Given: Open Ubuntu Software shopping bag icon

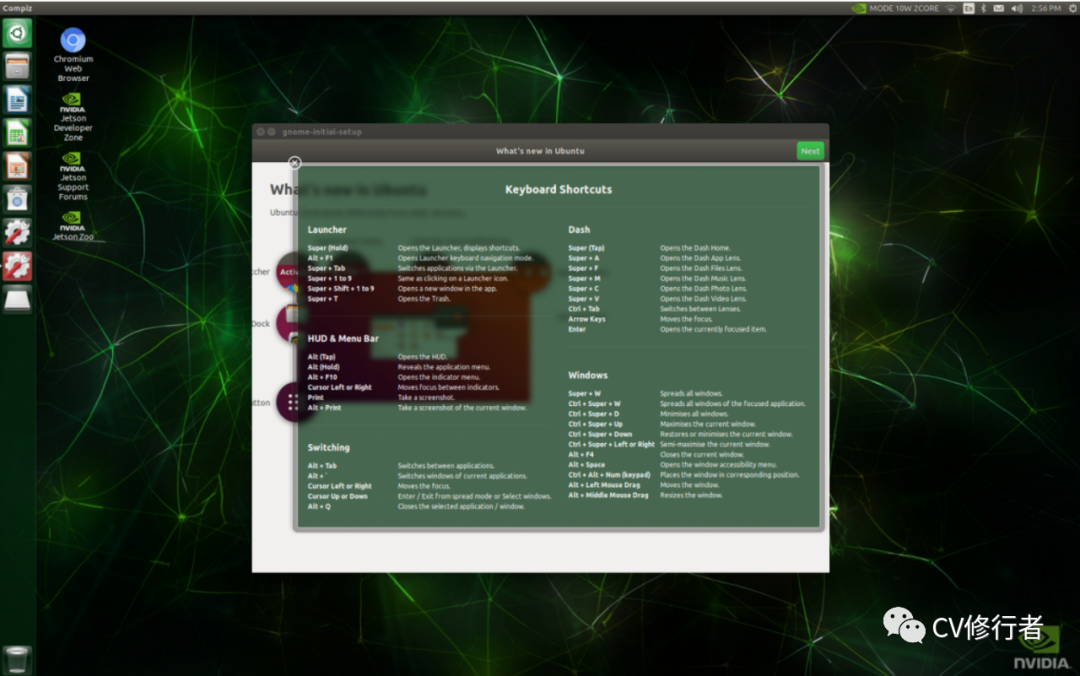Looking at the screenshot, I should [17, 199].
